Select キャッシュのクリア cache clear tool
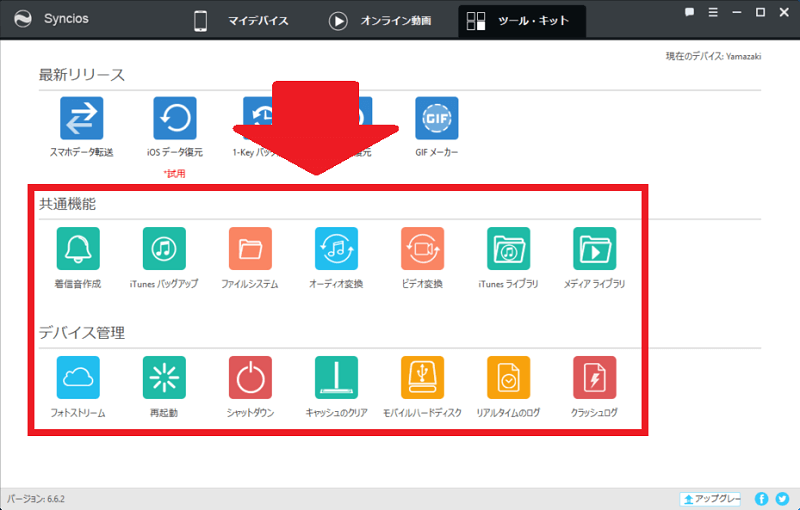 coord(336,377)
